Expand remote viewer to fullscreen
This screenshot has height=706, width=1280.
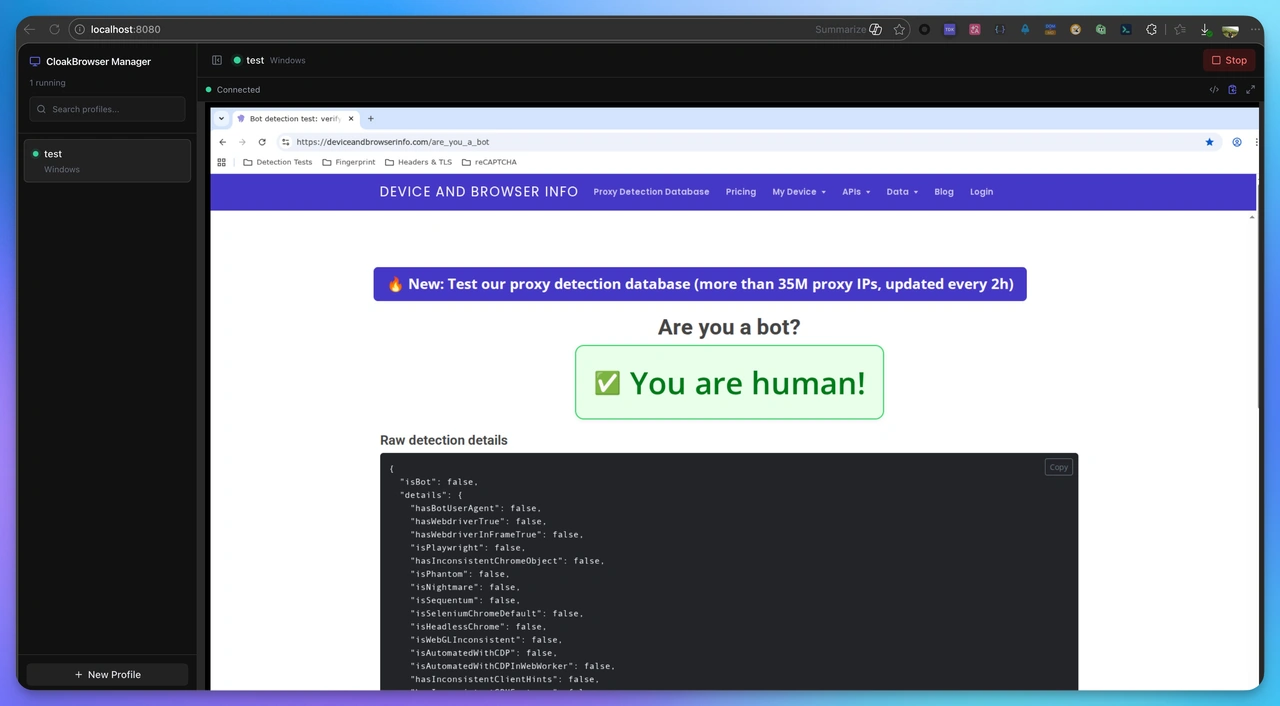(1250, 90)
